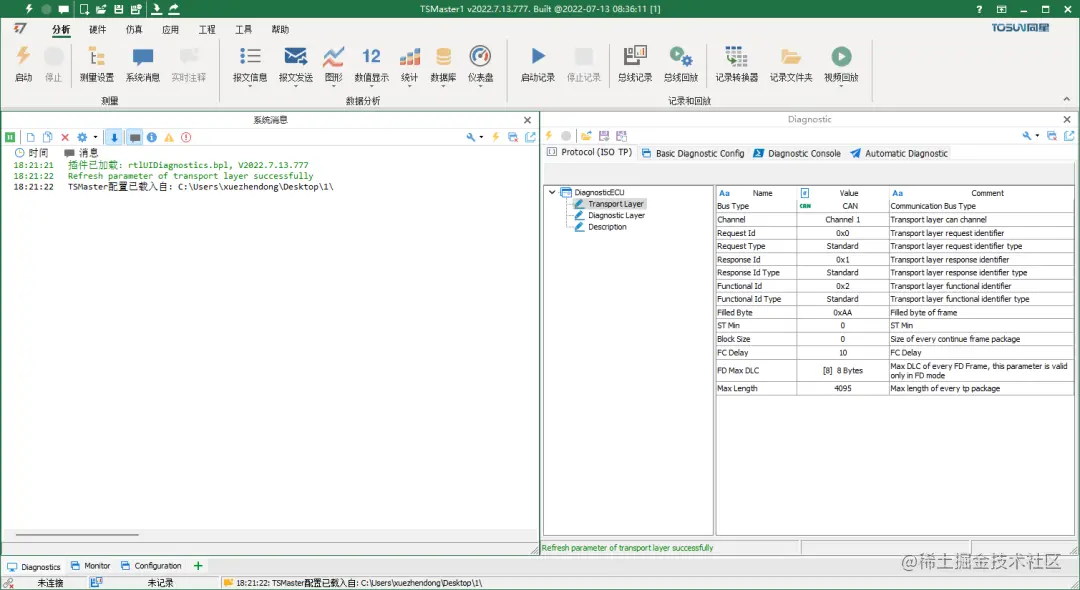Switch to Automatic Diagnostic tab
The image size is (1080, 590).
(899, 153)
